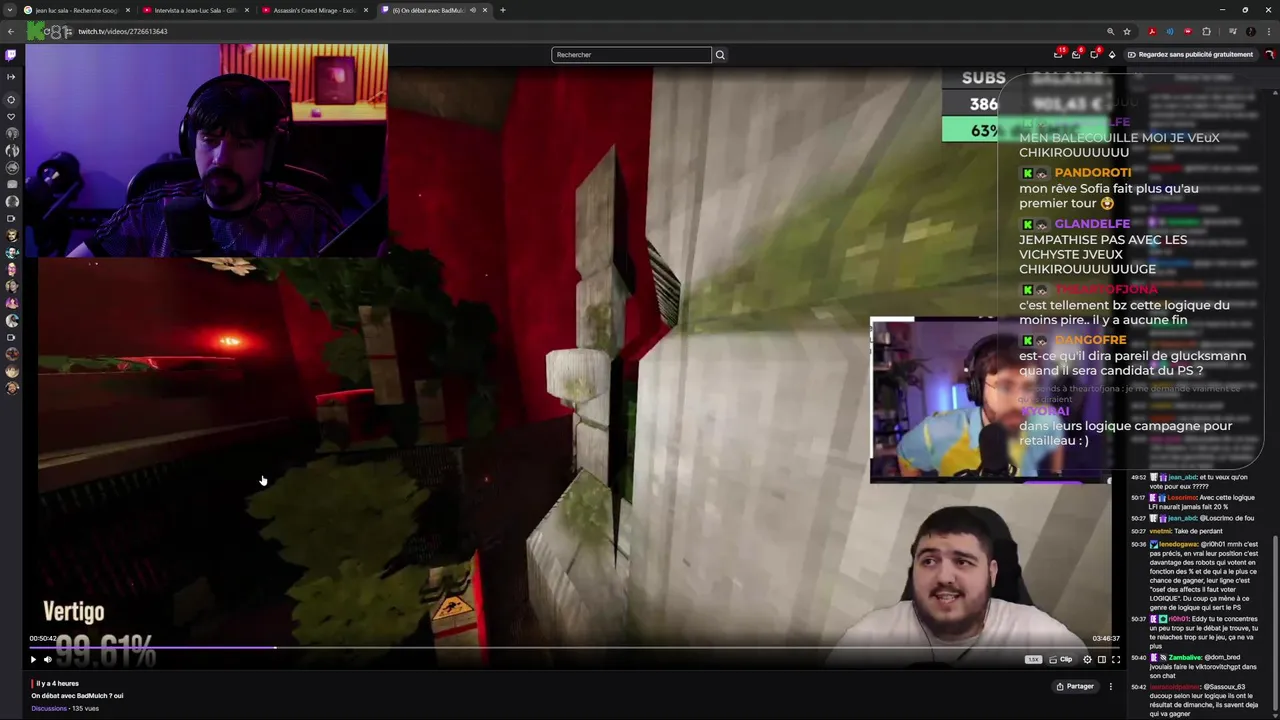Image resolution: width=1280 pixels, height=720 pixels.
Task: Switch to jean luc sala Google search tab
Action: point(76,10)
